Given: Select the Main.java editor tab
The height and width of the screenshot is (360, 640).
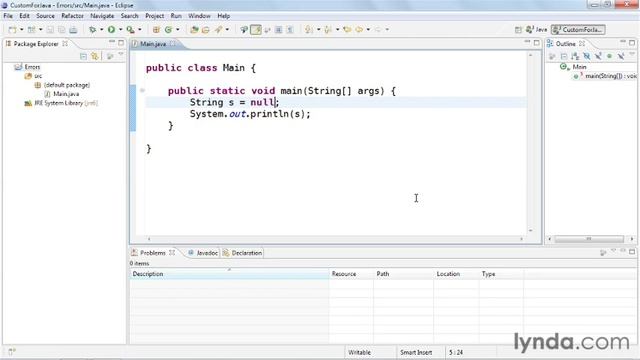Looking at the screenshot, I should pos(153,44).
